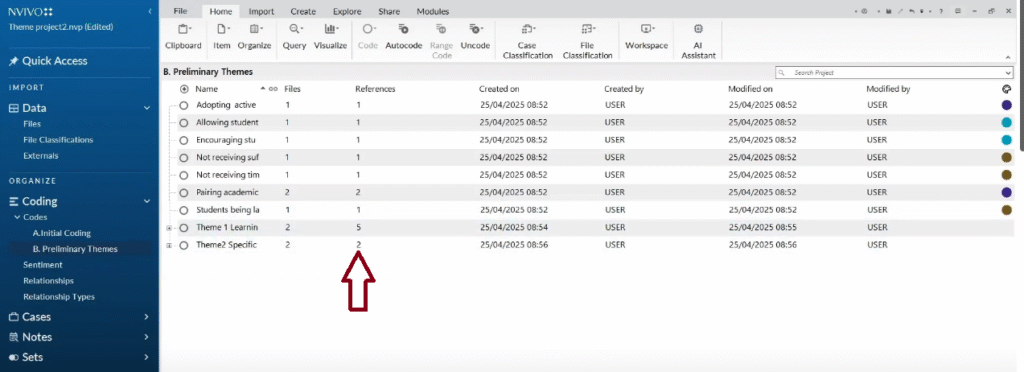Expand the Cases section chevron
The width and height of the screenshot is (1024, 372).
point(147,317)
